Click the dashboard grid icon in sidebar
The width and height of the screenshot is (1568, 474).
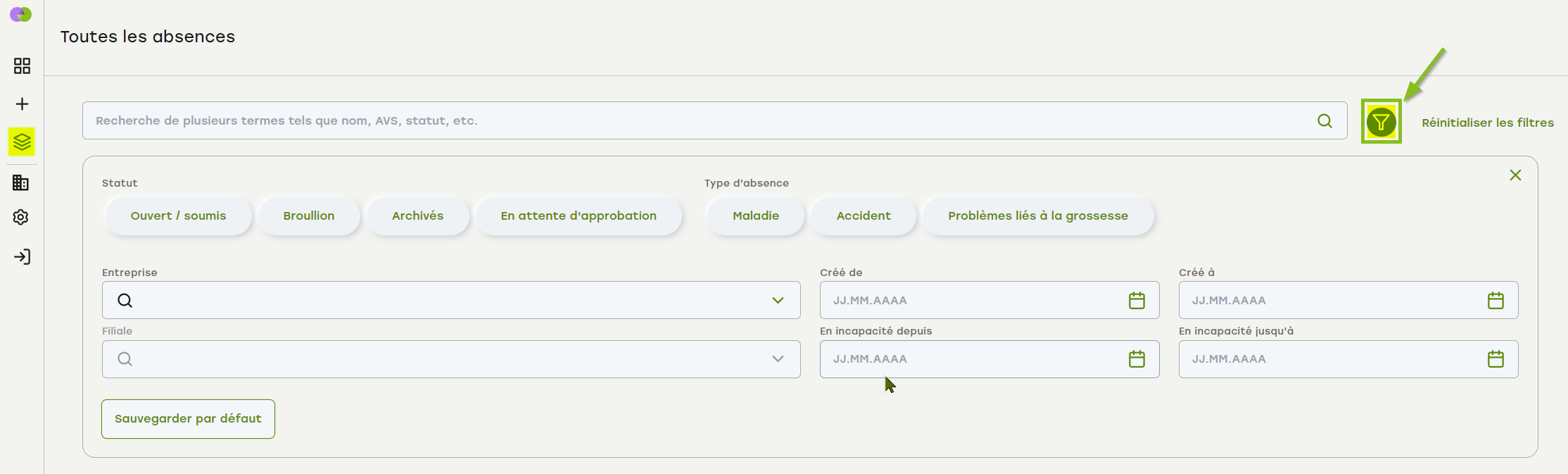pyautogui.click(x=22, y=66)
